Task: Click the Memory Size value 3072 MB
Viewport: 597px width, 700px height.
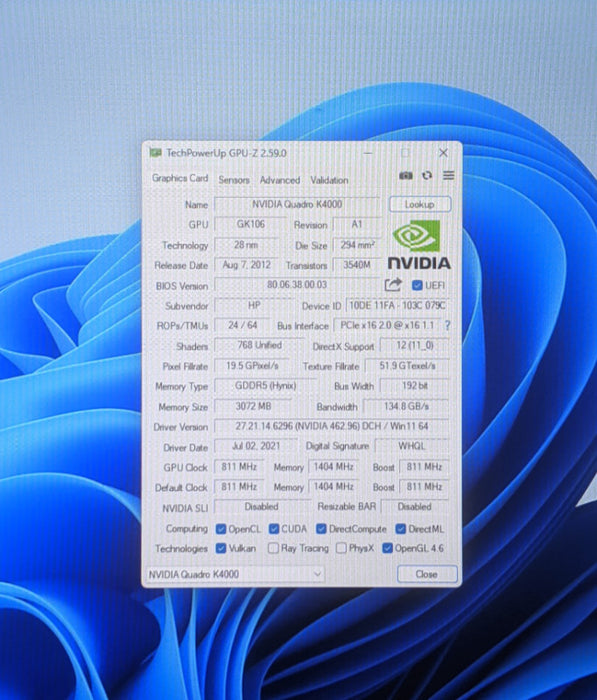Action: pos(254,406)
